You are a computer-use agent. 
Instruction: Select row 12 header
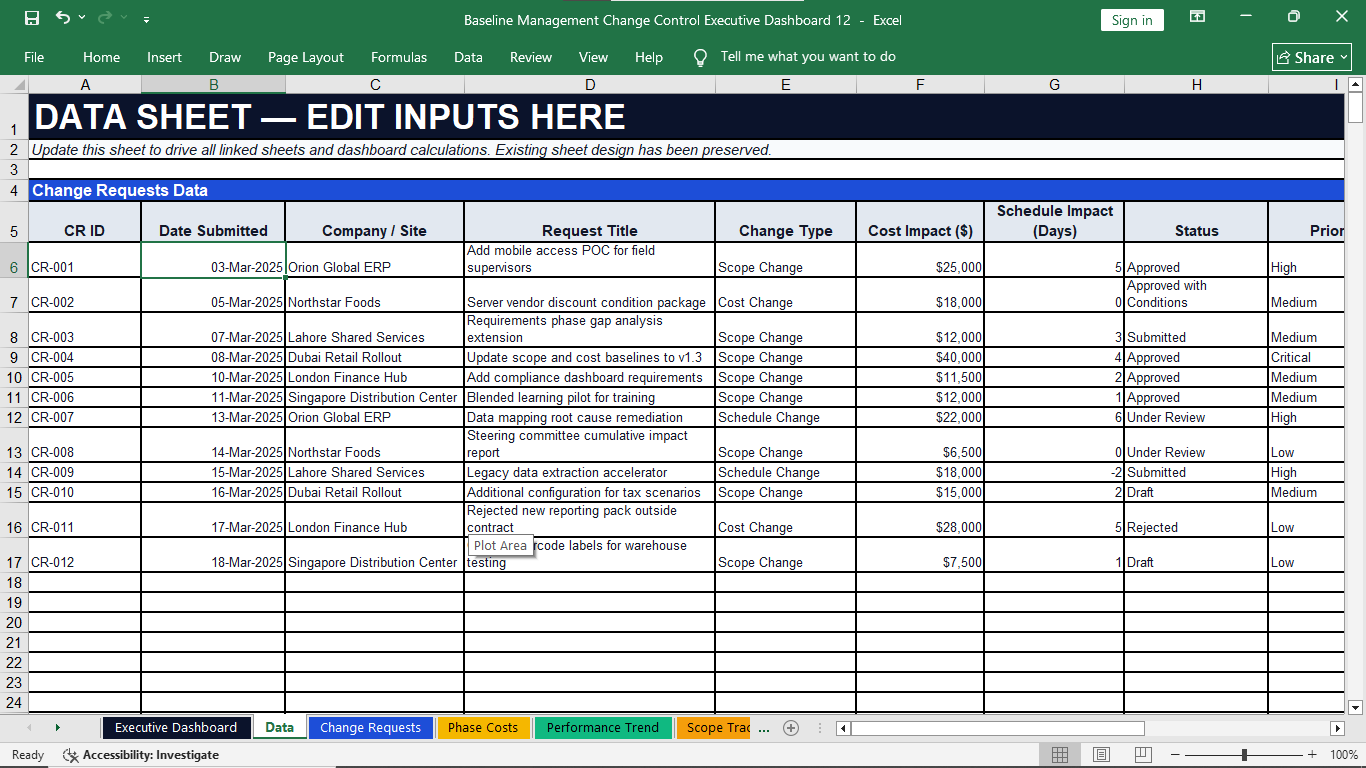point(14,417)
